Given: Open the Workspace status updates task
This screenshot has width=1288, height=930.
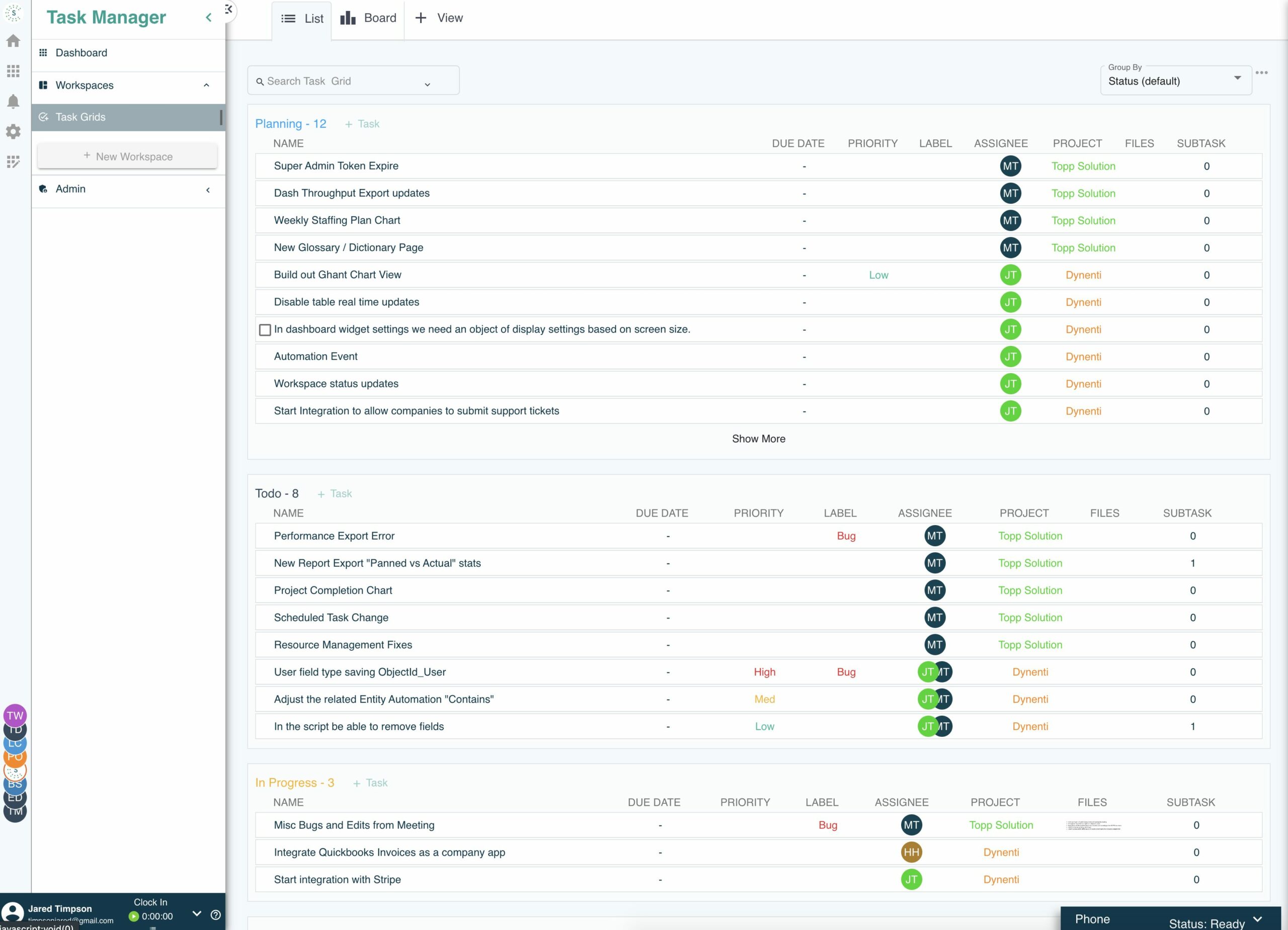Looking at the screenshot, I should 336,384.
